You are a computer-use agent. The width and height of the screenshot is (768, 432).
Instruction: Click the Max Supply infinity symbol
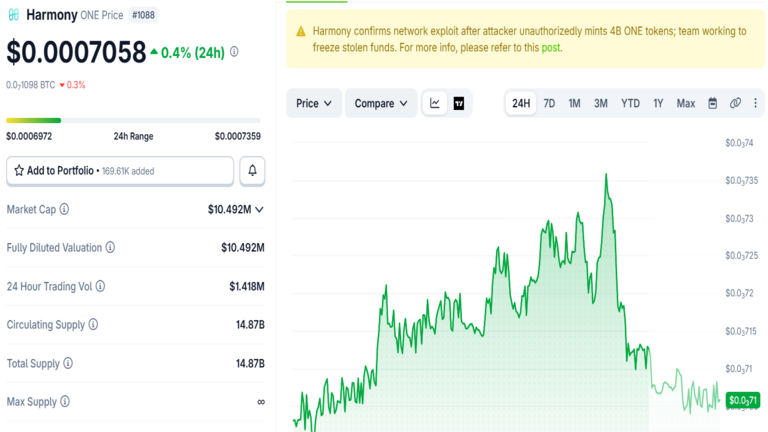click(261, 402)
